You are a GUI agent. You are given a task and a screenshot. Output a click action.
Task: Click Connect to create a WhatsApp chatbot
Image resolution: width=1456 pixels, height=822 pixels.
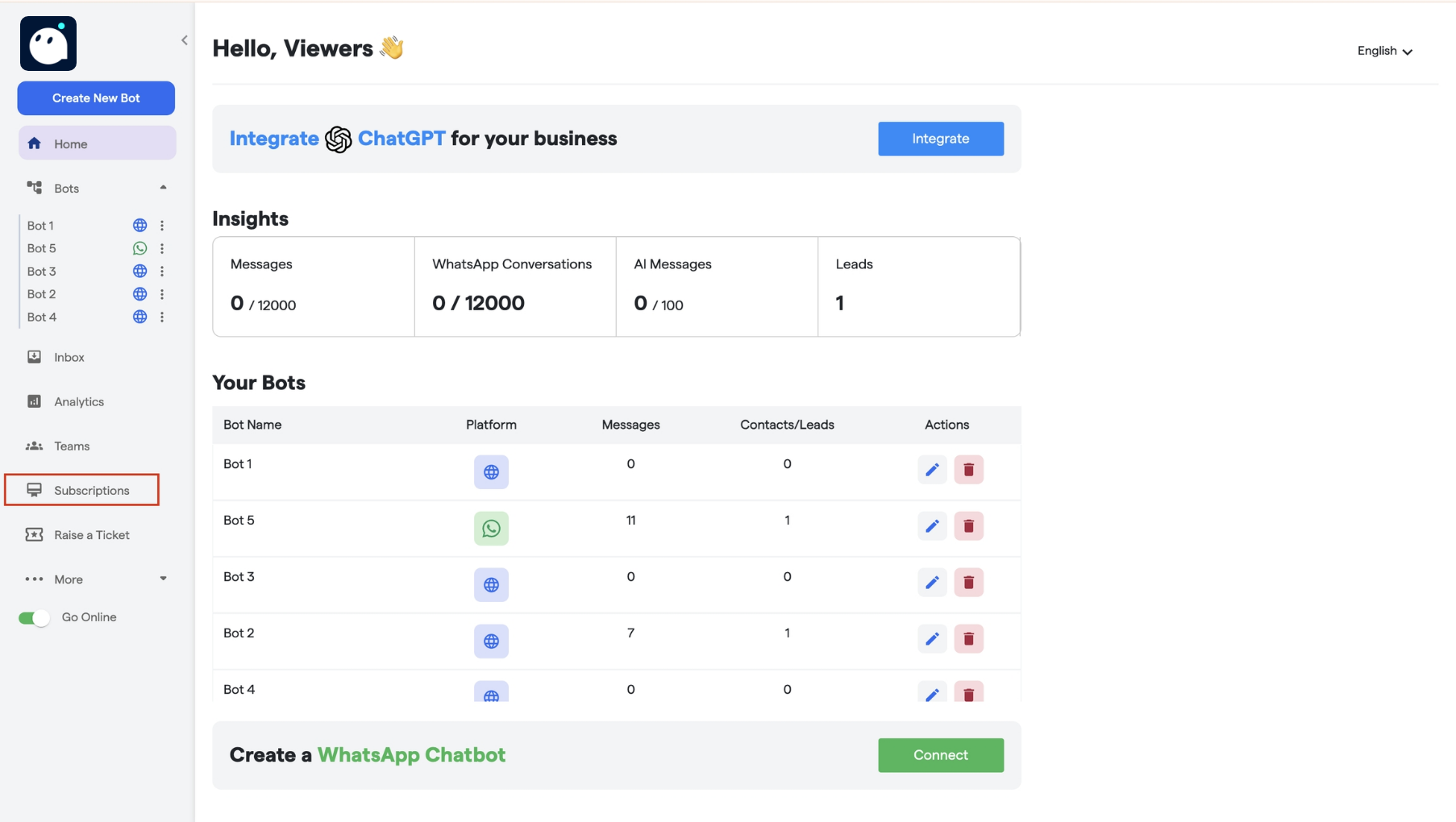[x=940, y=755]
